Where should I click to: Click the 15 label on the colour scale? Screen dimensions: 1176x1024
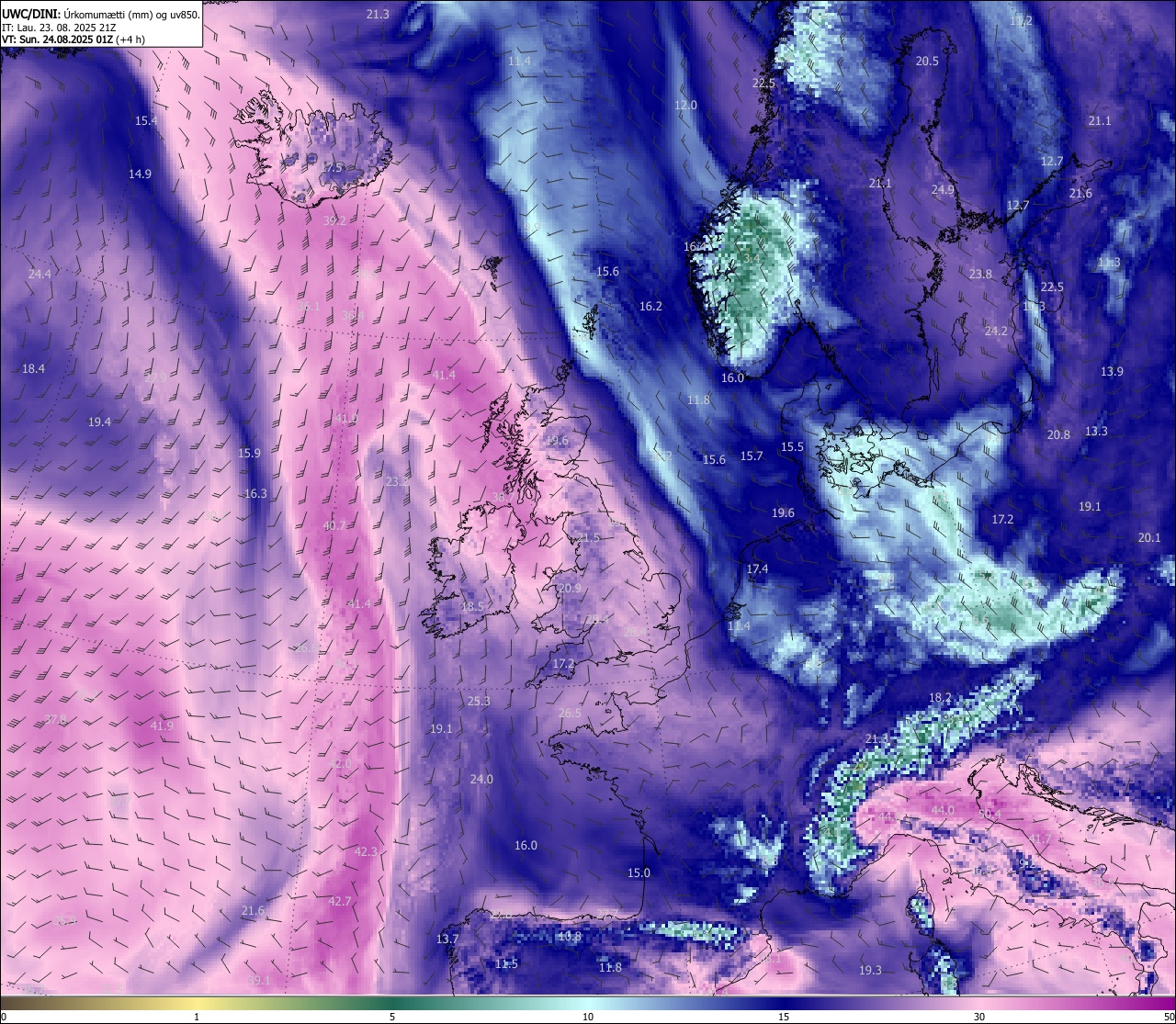784,1017
